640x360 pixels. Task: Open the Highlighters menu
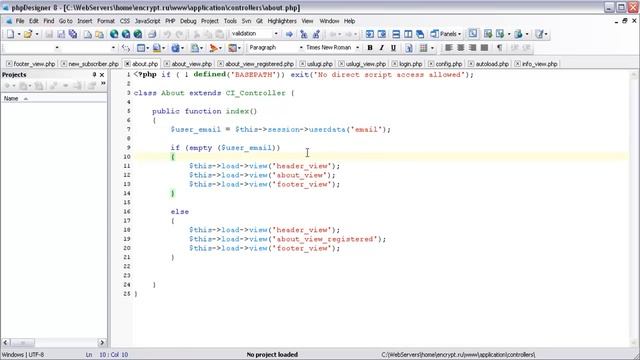point(282,21)
